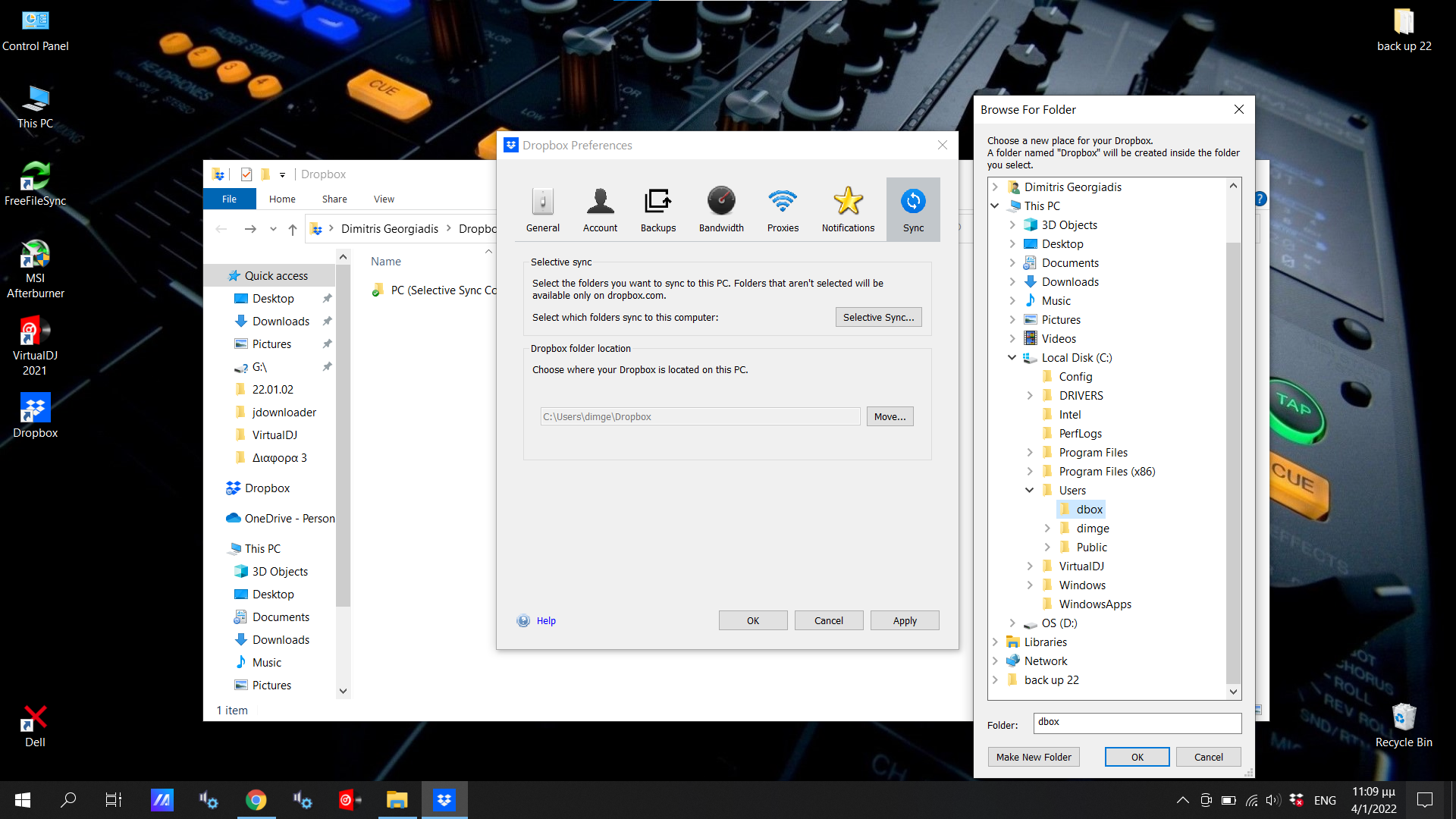Image resolution: width=1456 pixels, height=819 pixels.
Task: Expand Program Files node
Action: [x=1029, y=452]
